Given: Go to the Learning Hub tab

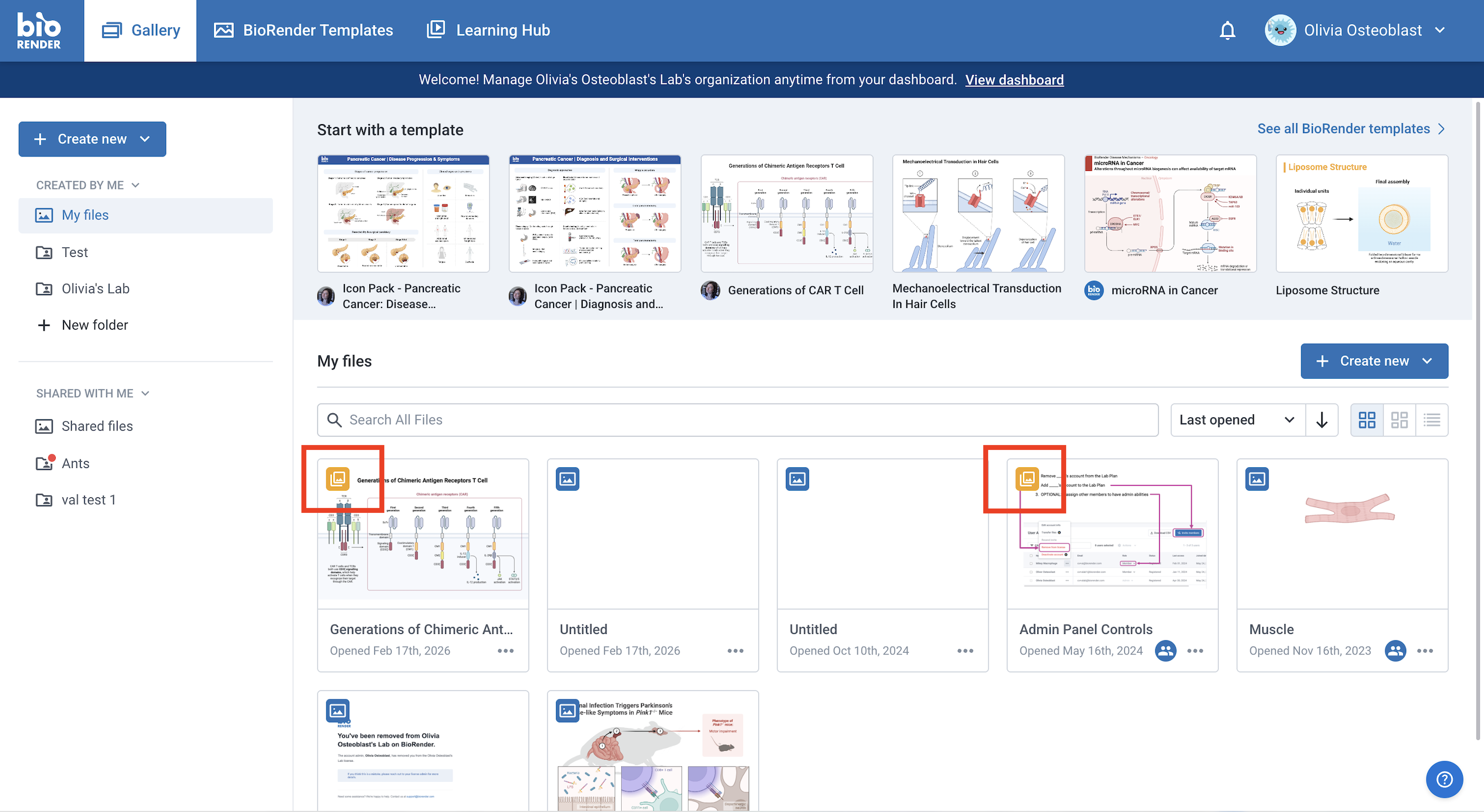Looking at the screenshot, I should (x=489, y=30).
